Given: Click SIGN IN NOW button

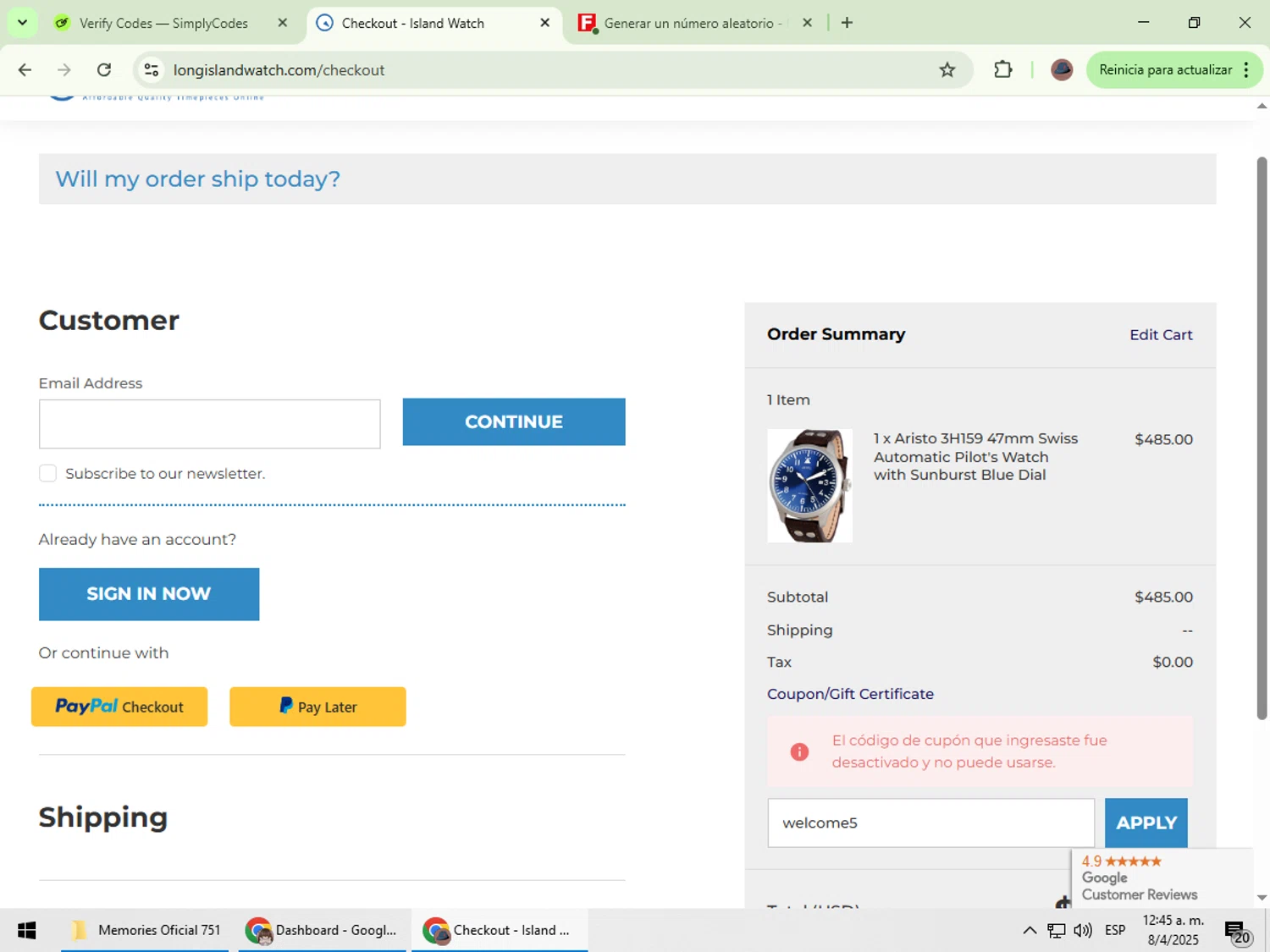Looking at the screenshot, I should pos(149,594).
